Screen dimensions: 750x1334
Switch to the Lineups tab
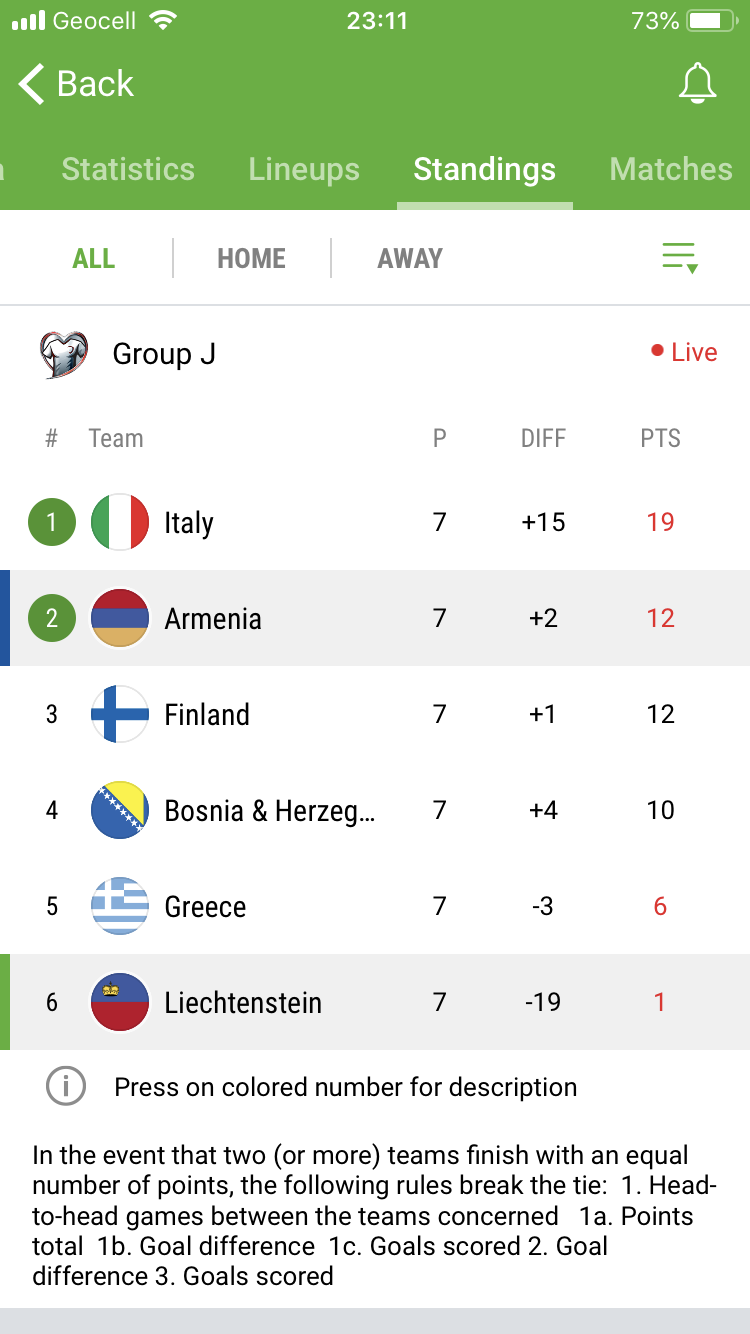304,169
